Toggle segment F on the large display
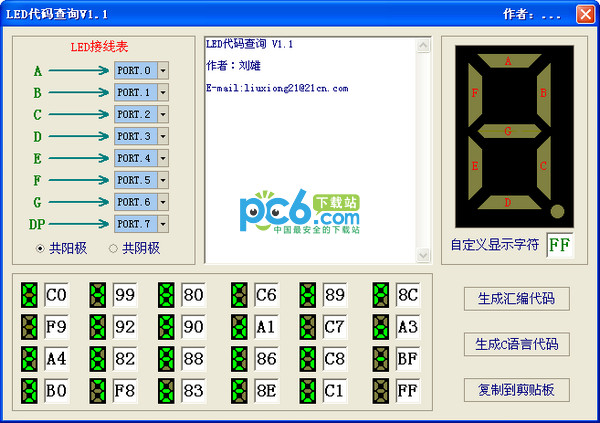The width and height of the screenshot is (600, 423). (475, 93)
